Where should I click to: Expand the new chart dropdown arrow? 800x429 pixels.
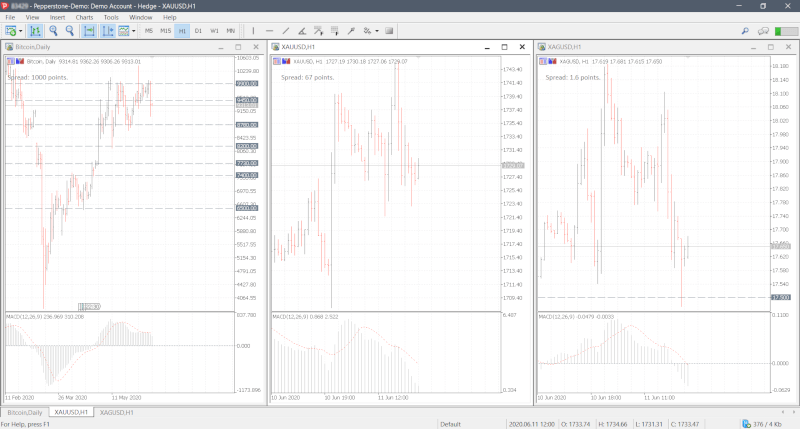tap(20, 31)
